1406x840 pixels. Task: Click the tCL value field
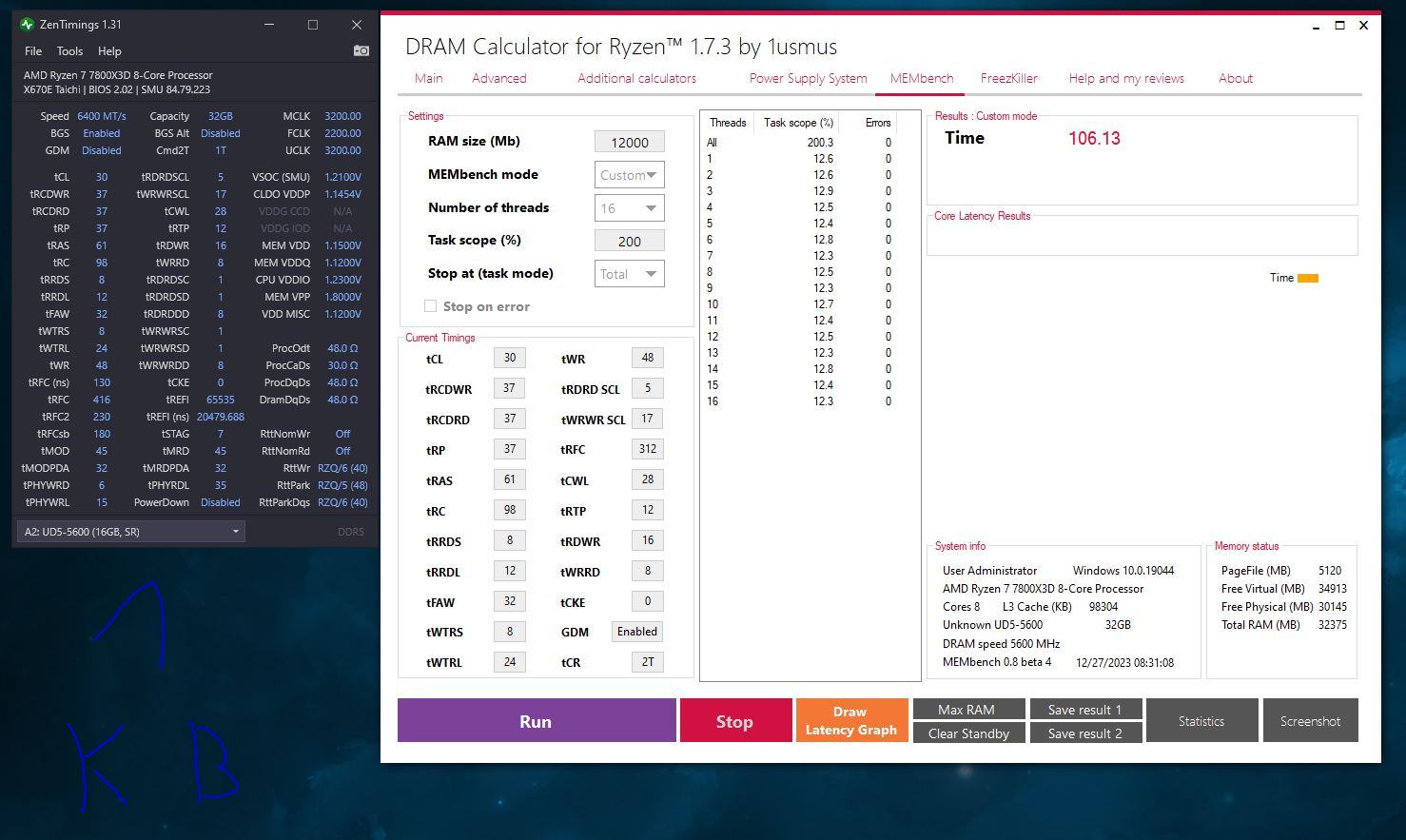(x=510, y=358)
